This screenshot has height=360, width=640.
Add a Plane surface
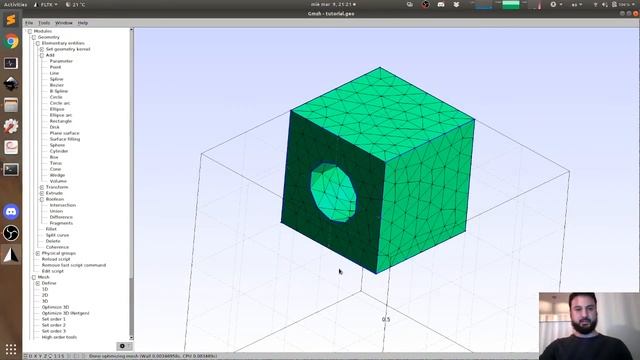tap(64, 133)
